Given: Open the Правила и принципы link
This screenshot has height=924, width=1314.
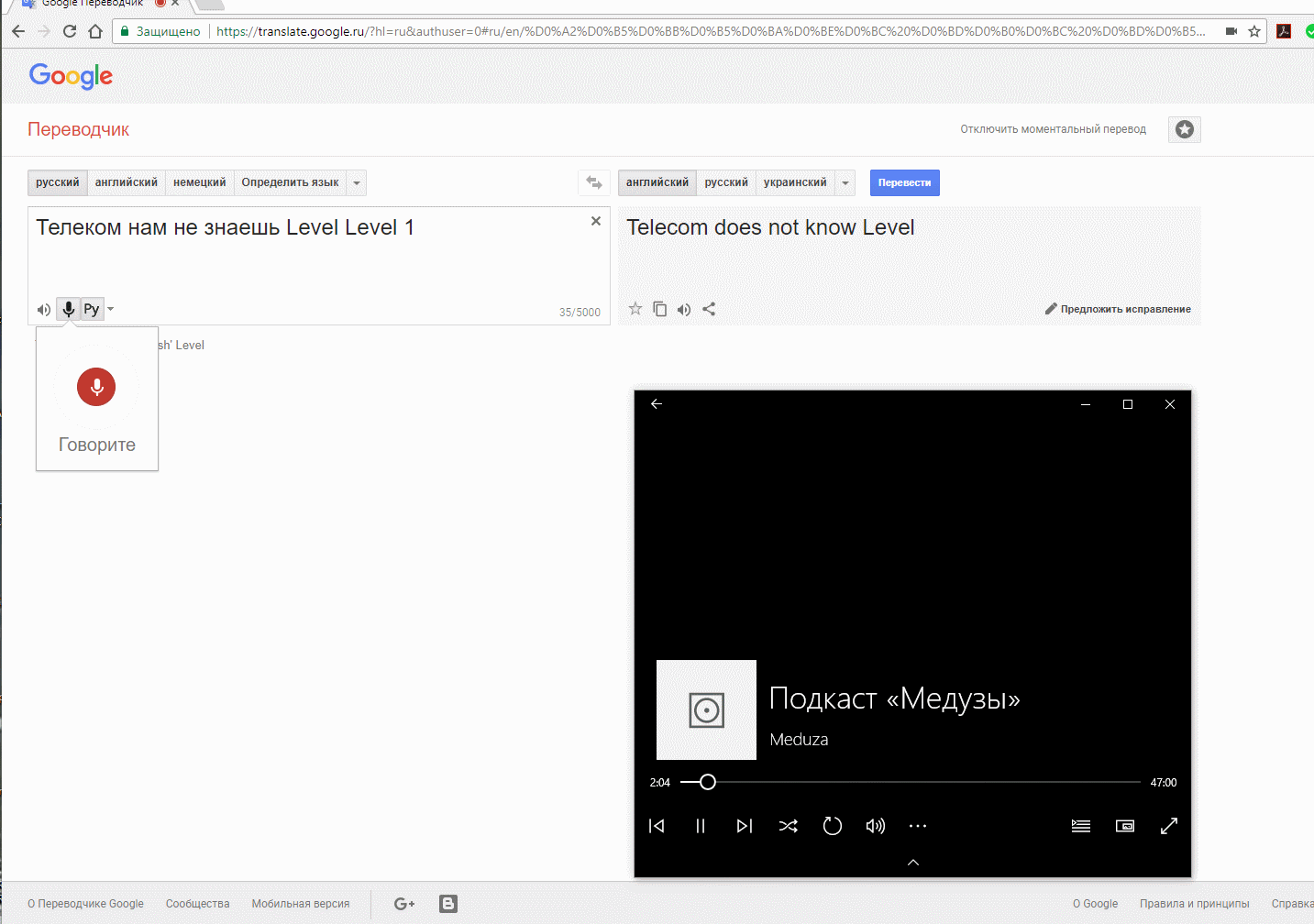Looking at the screenshot, I should click(1195, 904).
